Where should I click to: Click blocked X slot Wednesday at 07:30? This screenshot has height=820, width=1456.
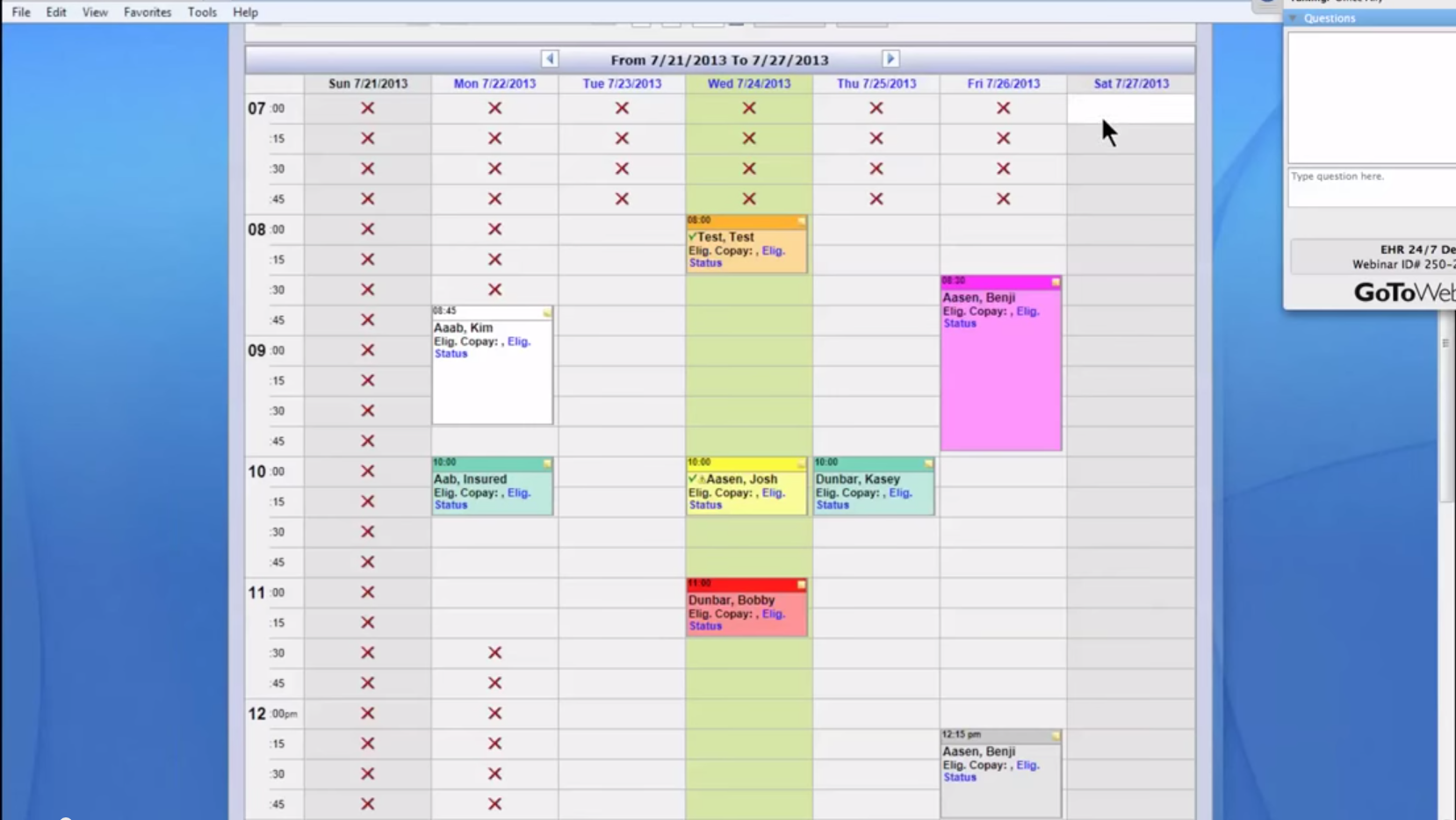[749, 169]
